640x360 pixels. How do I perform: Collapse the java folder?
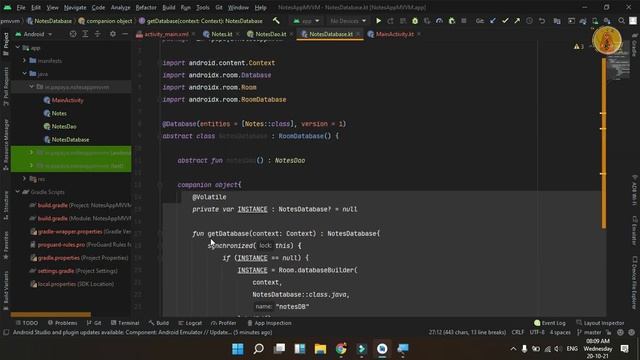(24, 73)
